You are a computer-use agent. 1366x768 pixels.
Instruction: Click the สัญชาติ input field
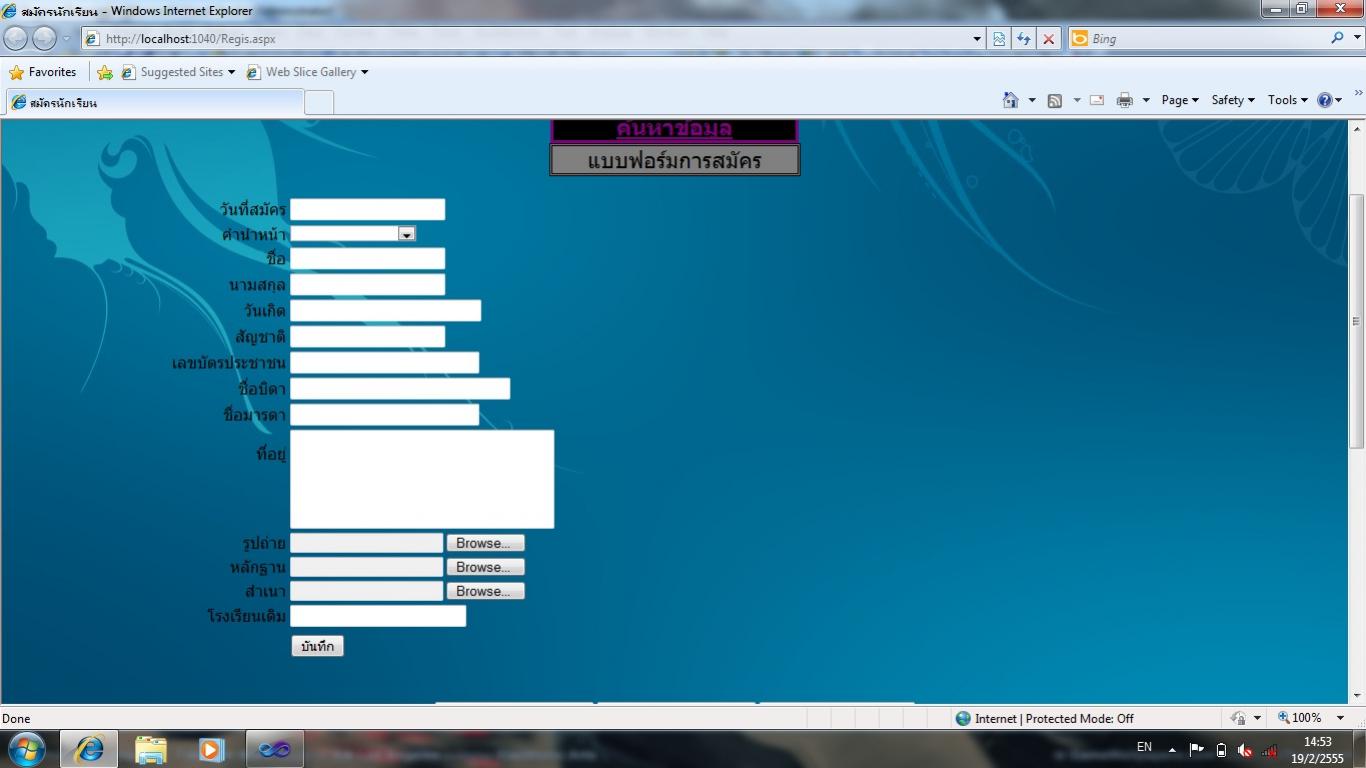[367, 337]
